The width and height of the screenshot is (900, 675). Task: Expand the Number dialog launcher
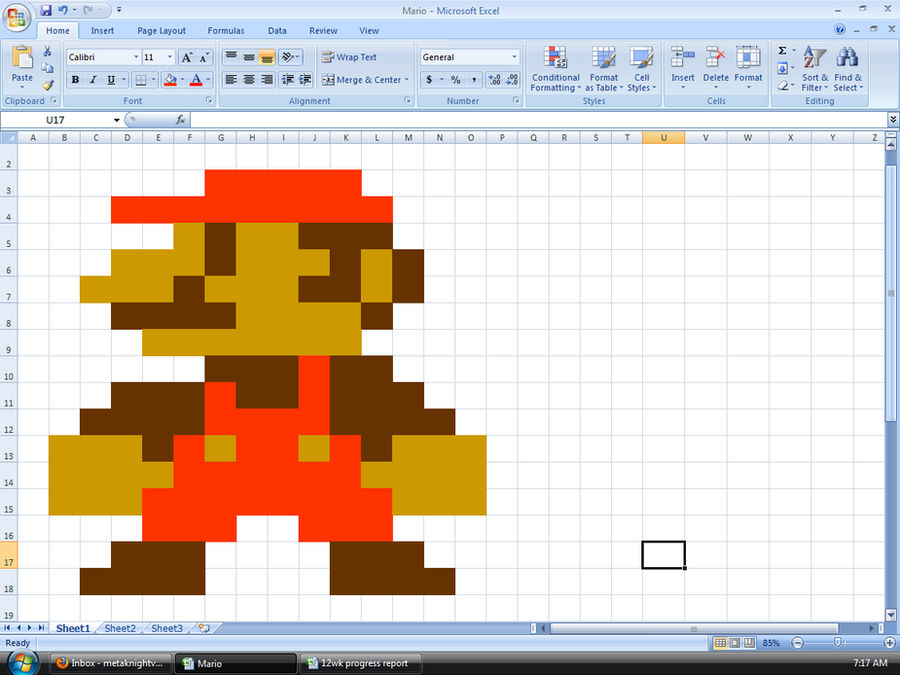coord(515,100)
